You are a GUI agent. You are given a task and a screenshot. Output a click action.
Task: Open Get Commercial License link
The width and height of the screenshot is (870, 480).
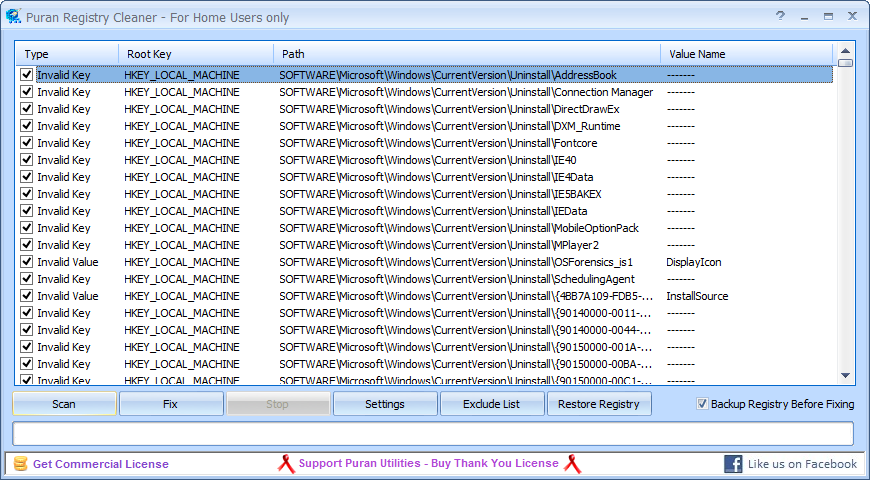(100, 464)
